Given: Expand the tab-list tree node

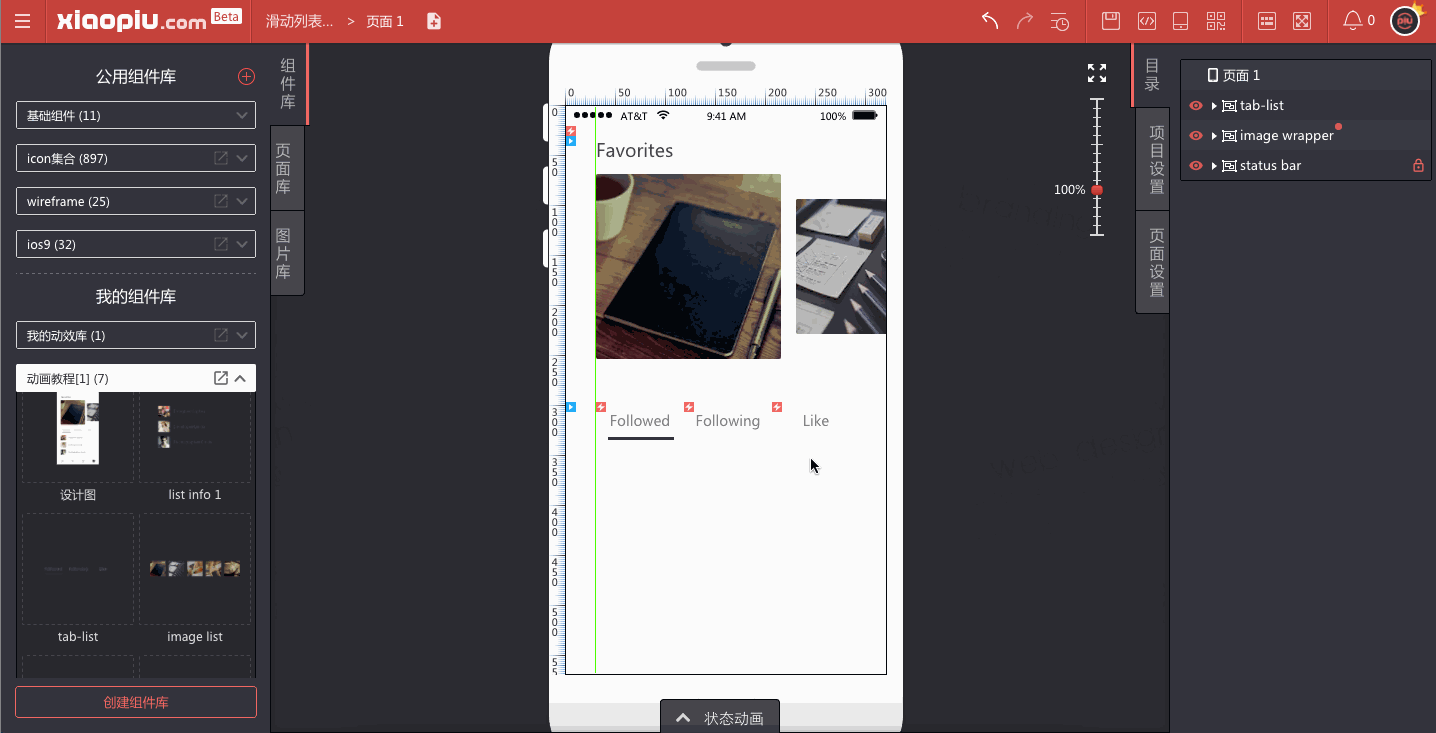Looking at the screenshot, I should (x=1214, y=106).
